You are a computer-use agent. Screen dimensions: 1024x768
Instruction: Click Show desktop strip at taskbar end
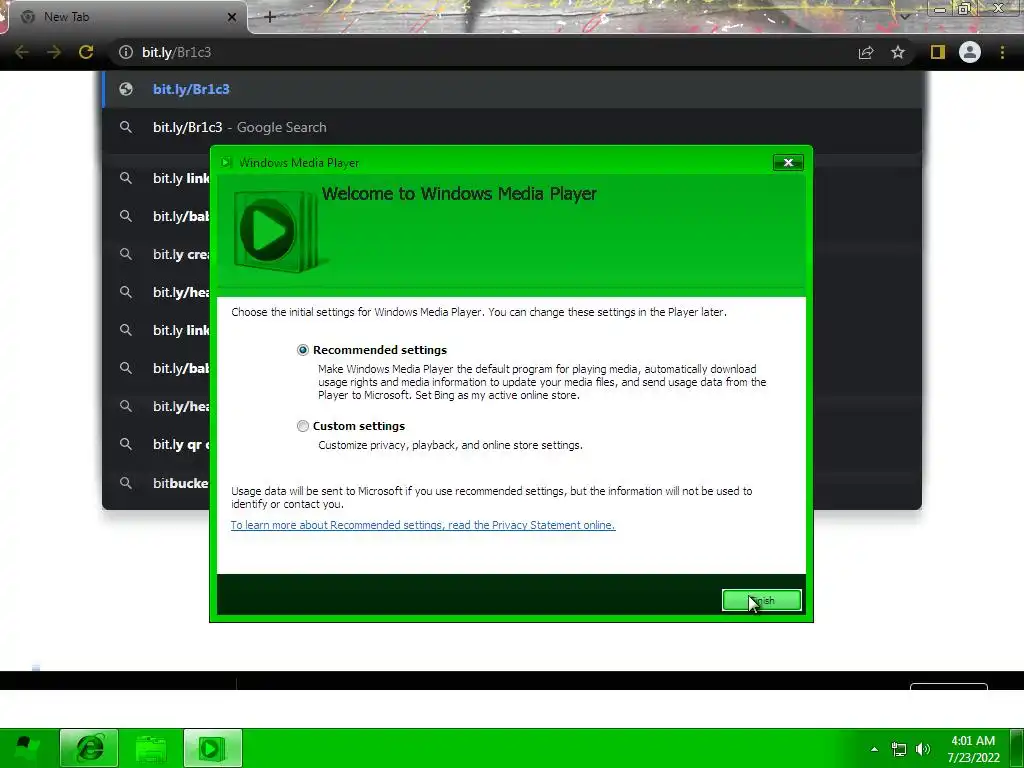1017,748
